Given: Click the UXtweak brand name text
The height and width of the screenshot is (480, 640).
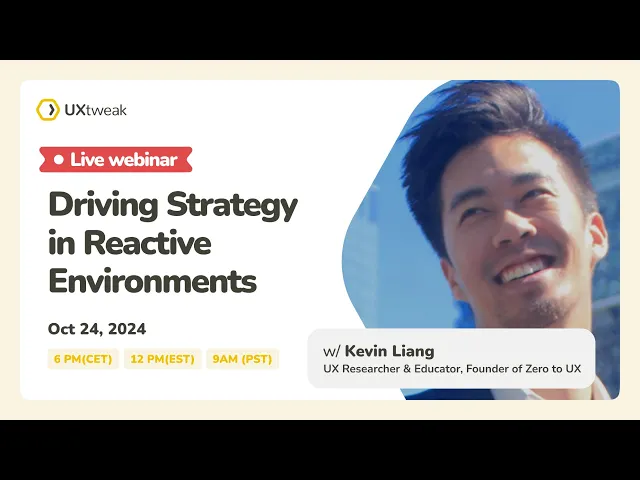Looking at the screenshot, I should [x=96, y=110].
